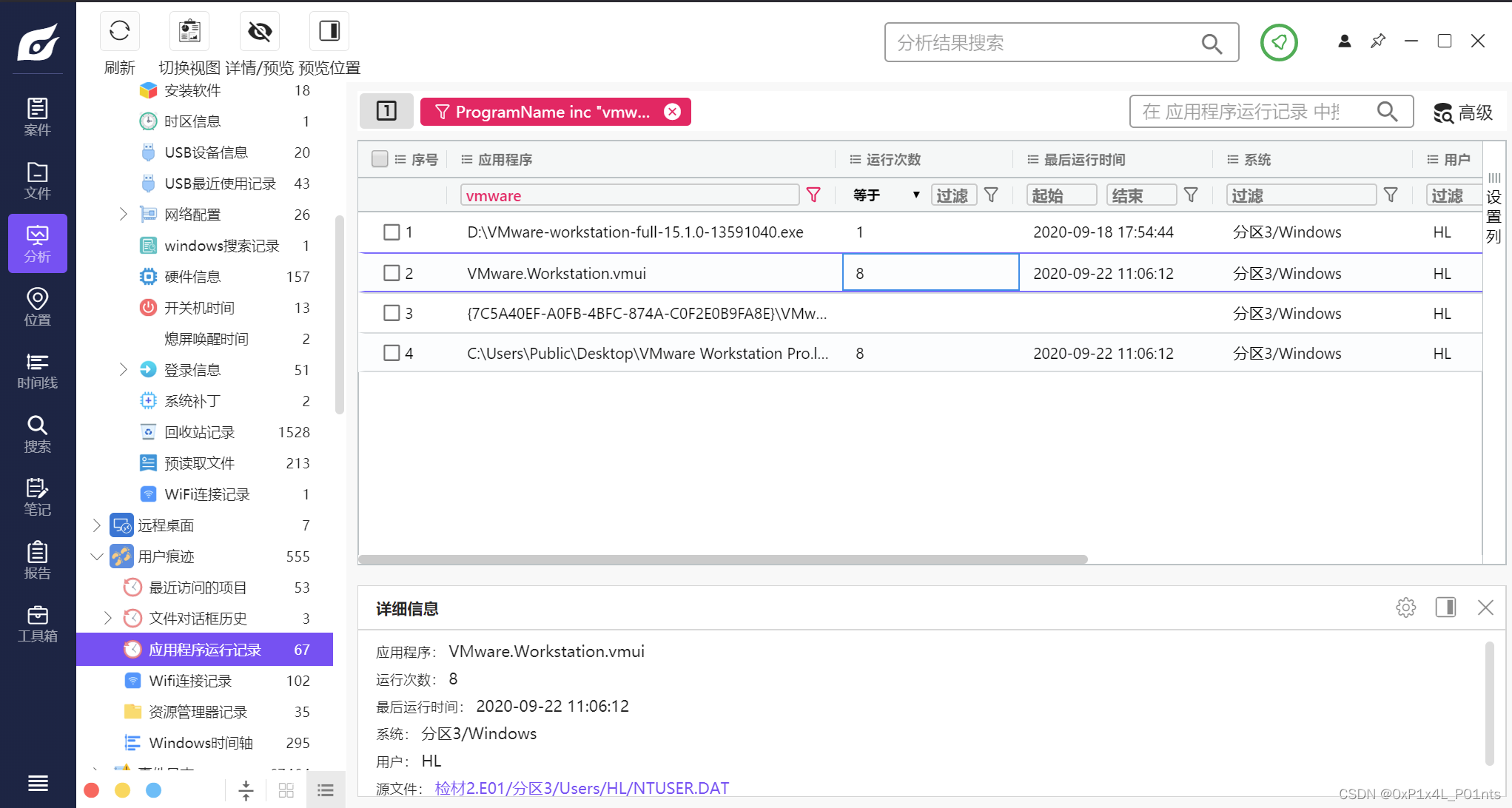Click the details panel layout toggle icon
Image resolution: width=1512 pixels, height=808 pixels.
[1445, 607]
